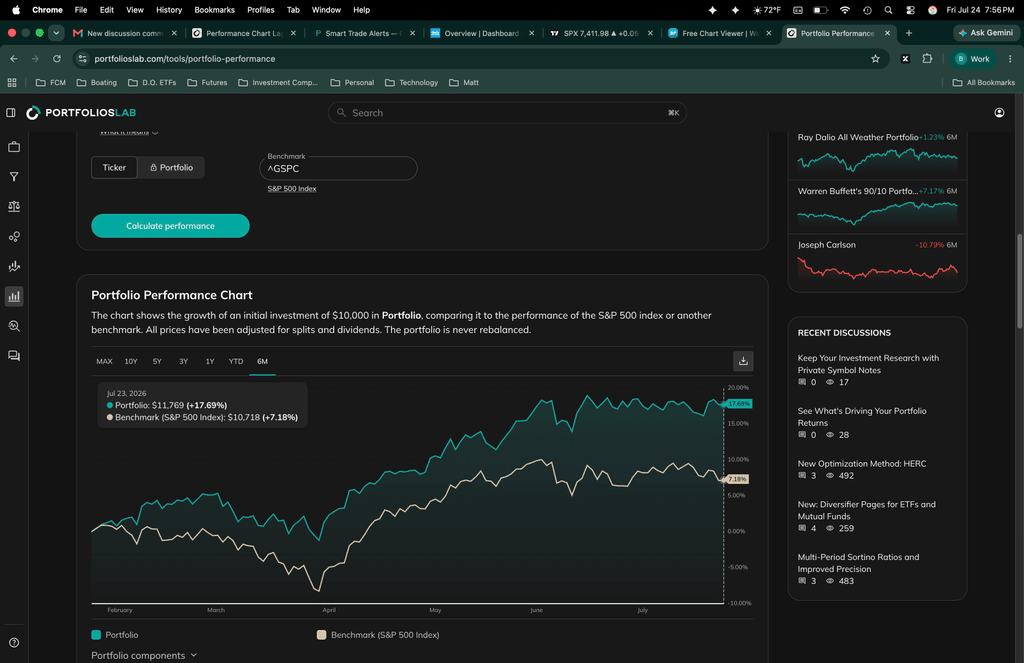
Task: Open the tab search dropdown arrow
Action: click(56, 33)
